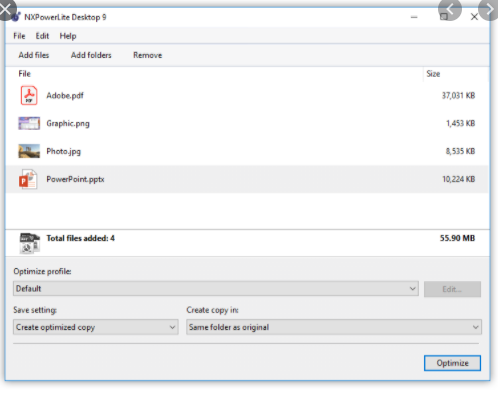The height and width of the screenshot is (404, 498).
Task: Close the image viewer overlay with X
Action: [6, 9]
